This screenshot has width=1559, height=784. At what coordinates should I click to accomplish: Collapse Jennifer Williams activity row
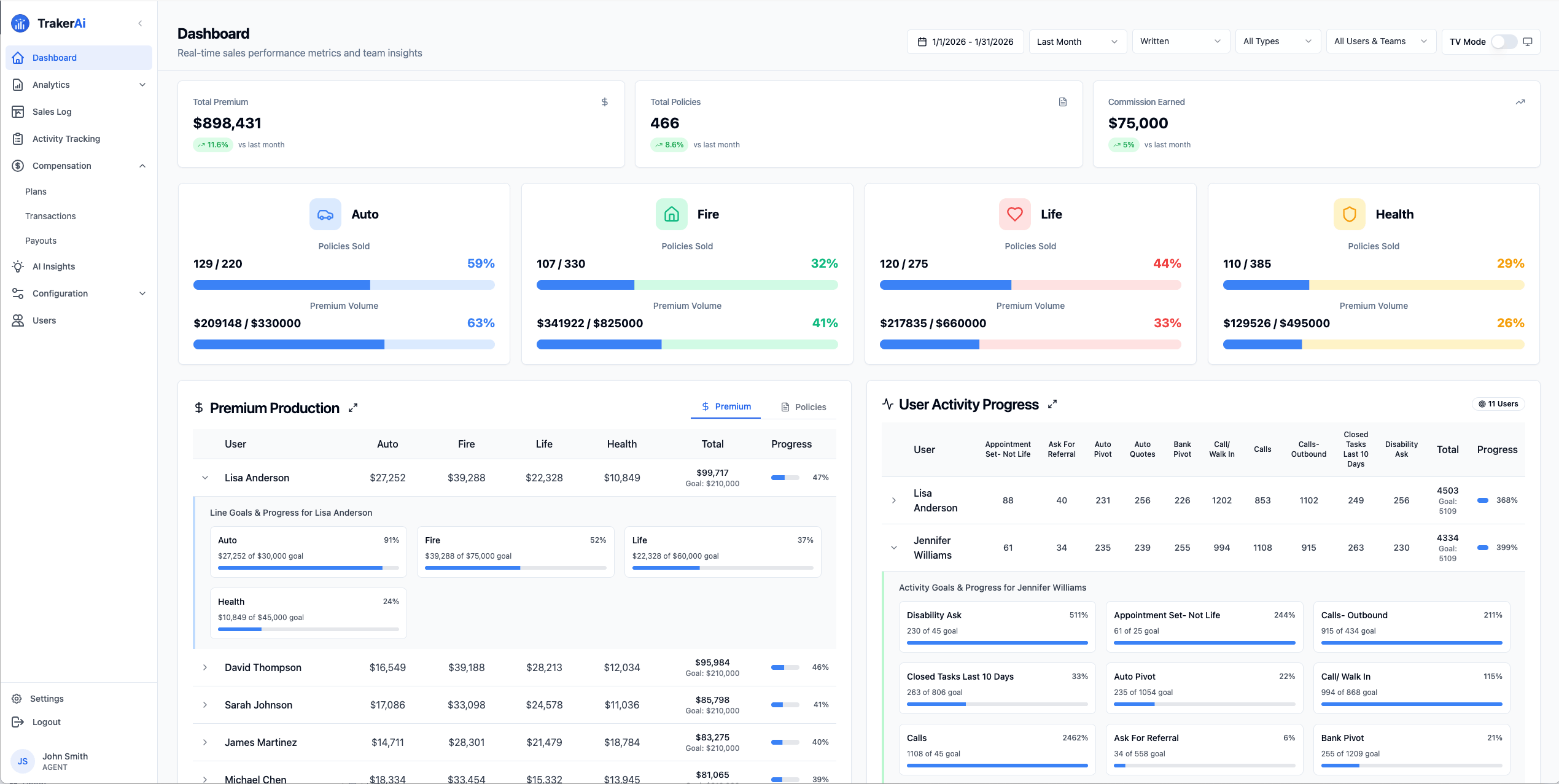point(894,548)
